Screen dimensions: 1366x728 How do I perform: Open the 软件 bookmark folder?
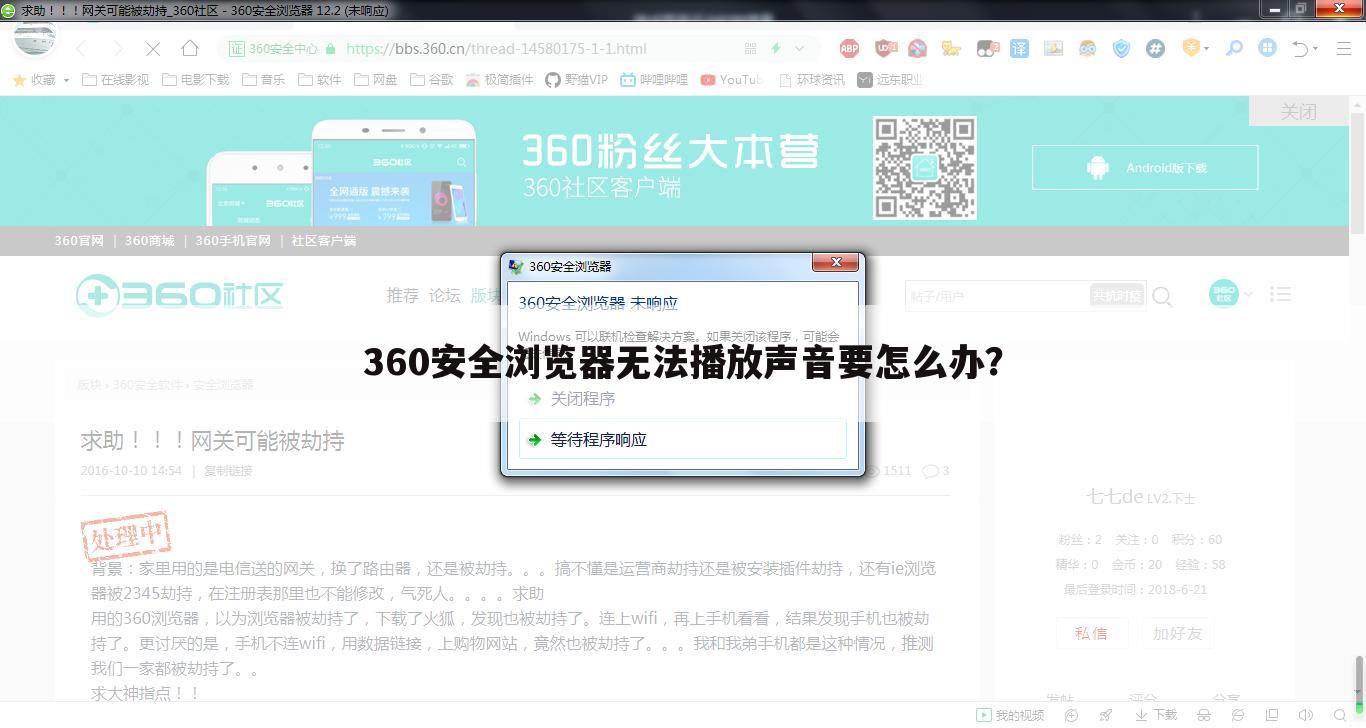pyautogui.click(x=319, y=79)
